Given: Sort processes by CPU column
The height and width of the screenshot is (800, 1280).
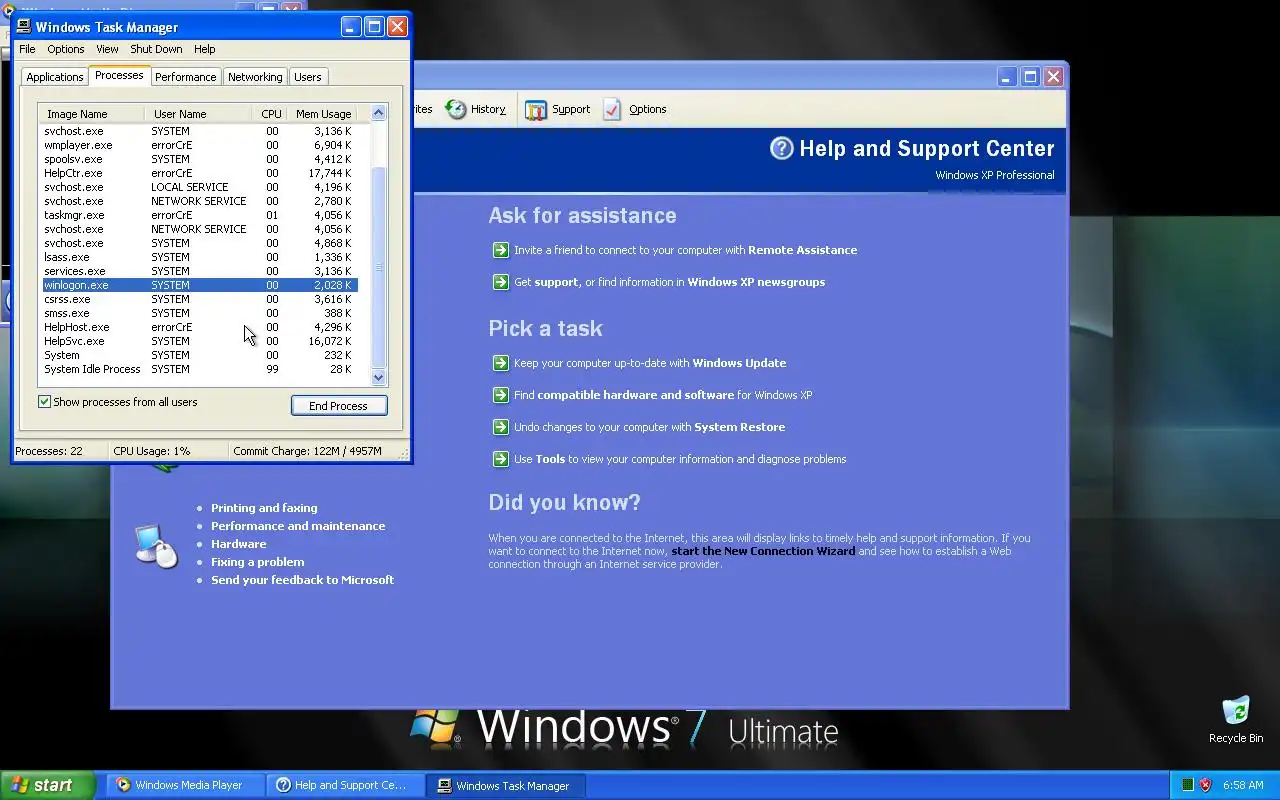Looking at the screenshot, I should [270, 114].
